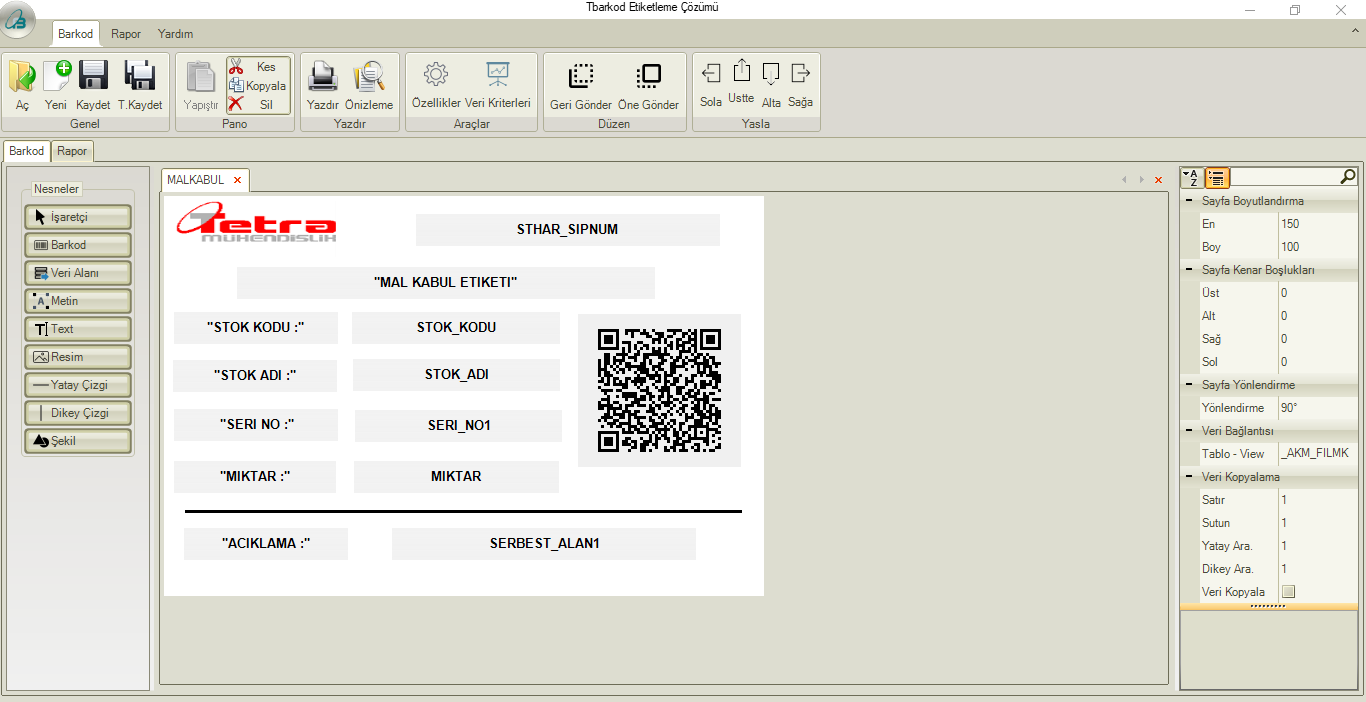1366x702 pixels.
Task: Toggle alphabetical sort in property grid
Action: pos(1192,178)
